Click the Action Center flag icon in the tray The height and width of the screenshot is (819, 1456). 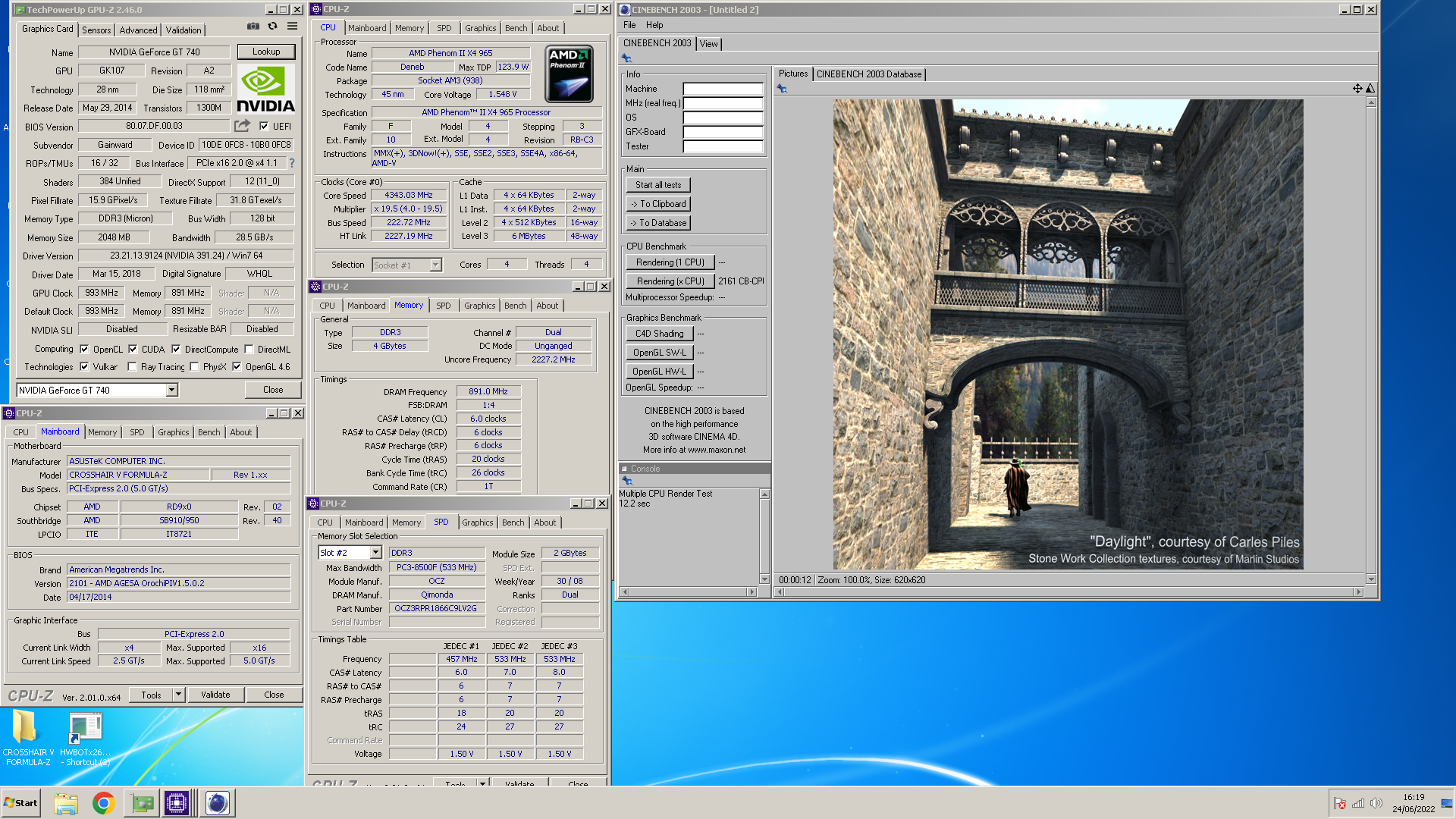1340,803
